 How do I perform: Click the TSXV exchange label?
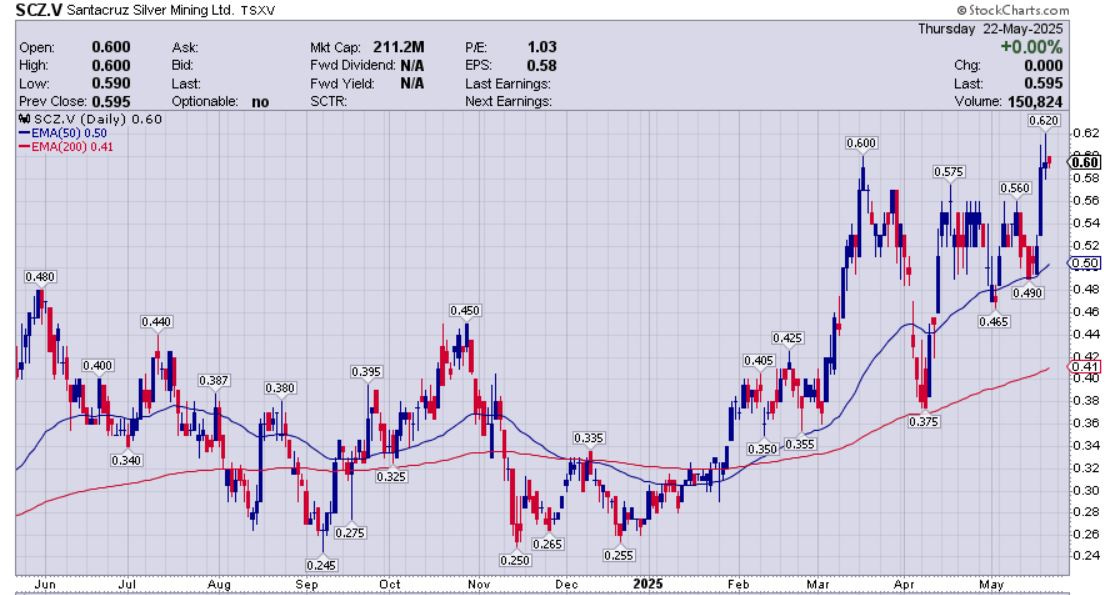click(x=258, y=11)
